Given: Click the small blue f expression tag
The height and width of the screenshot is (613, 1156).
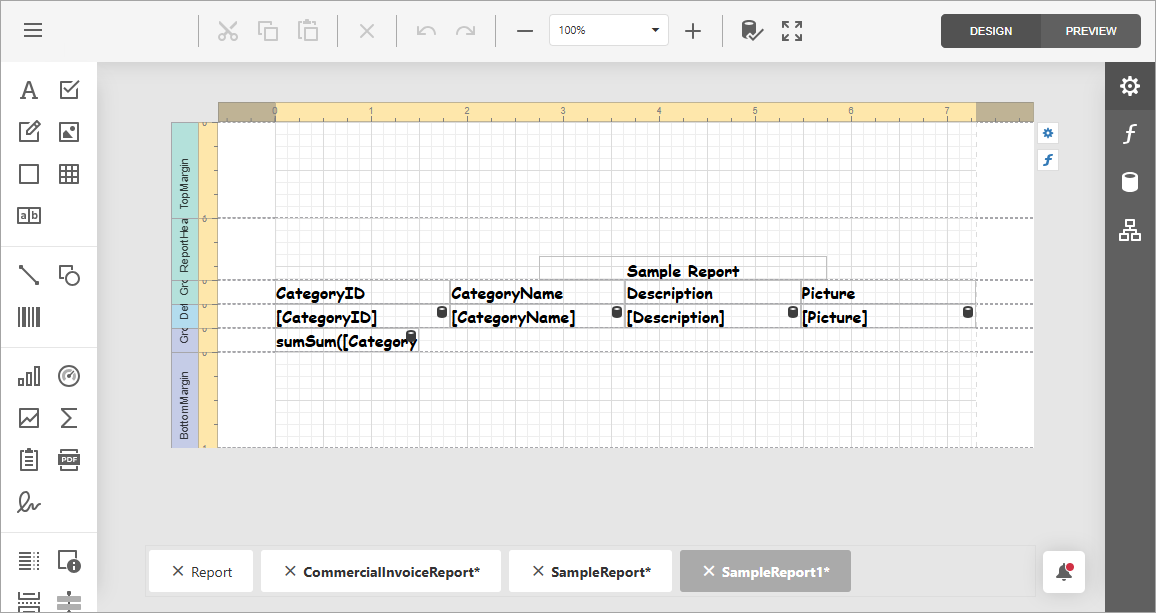Looking at the screenshot, I should (1048, 160).
